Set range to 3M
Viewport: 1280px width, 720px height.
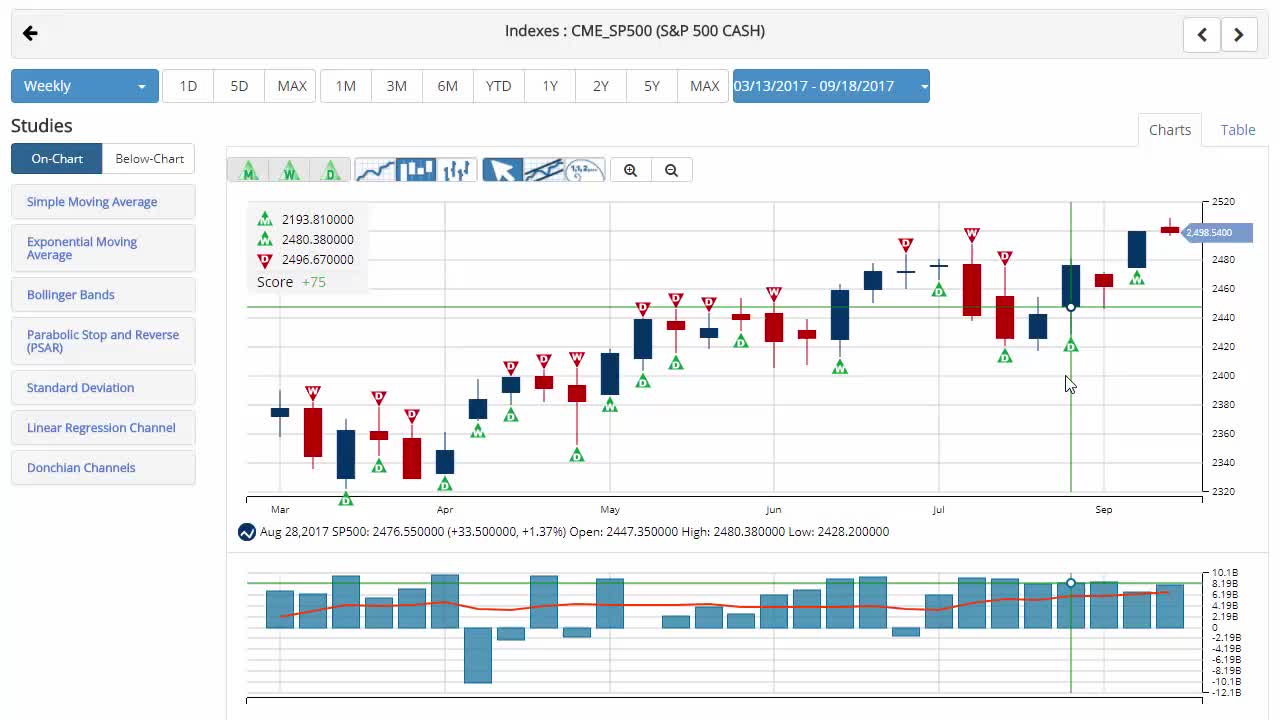click(397, 86)
